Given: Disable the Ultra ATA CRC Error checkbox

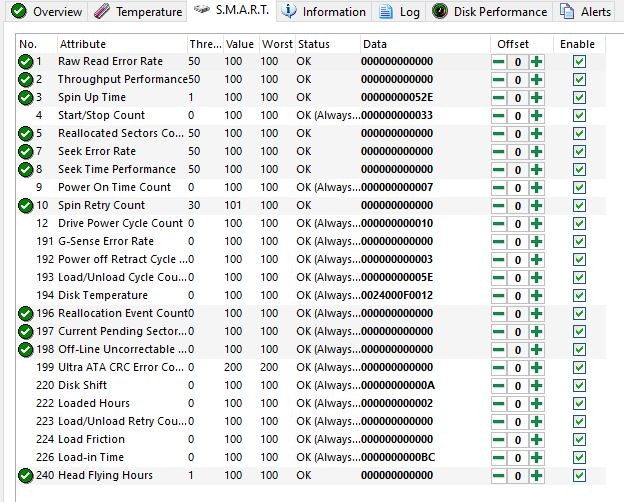Looking at the screenshot, I should point(579,367).
